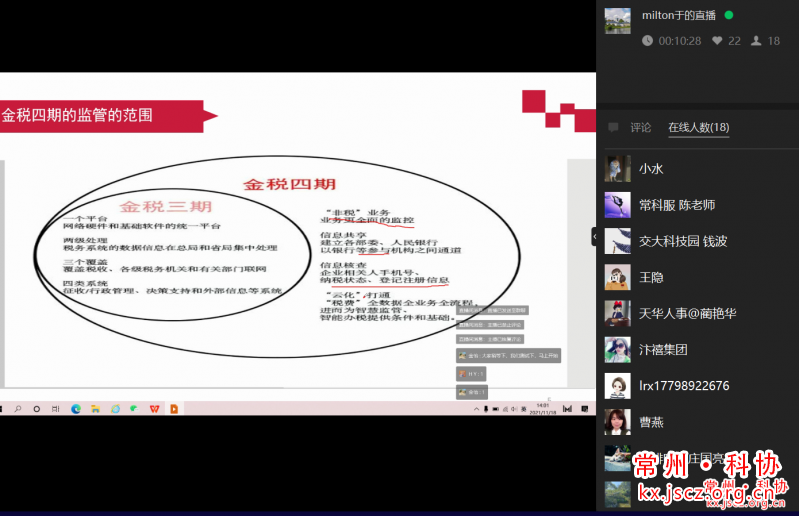Screen dimensions: 799x516
Task: Open 常科服 陈老师's profile avatar
Action: tap(618, 205)
